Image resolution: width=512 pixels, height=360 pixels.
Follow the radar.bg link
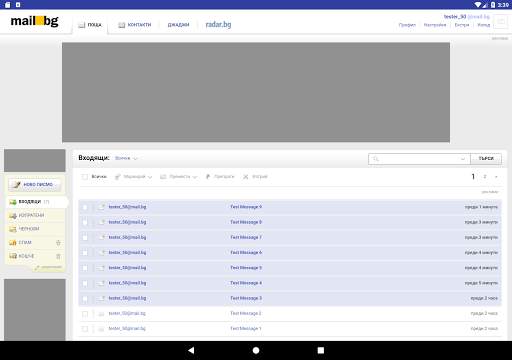pyautogui.click(x=218, y=24)
